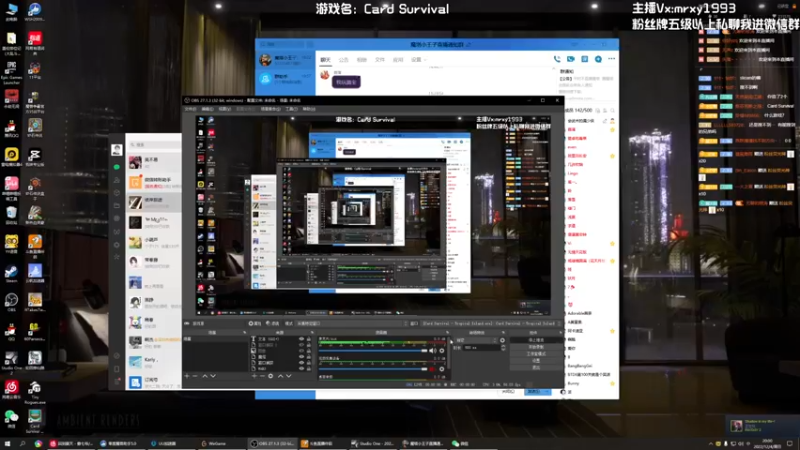Switch to 文件 tab in QQ group
This screenshot has width=800, height=450.
click(x=380, y=60)
